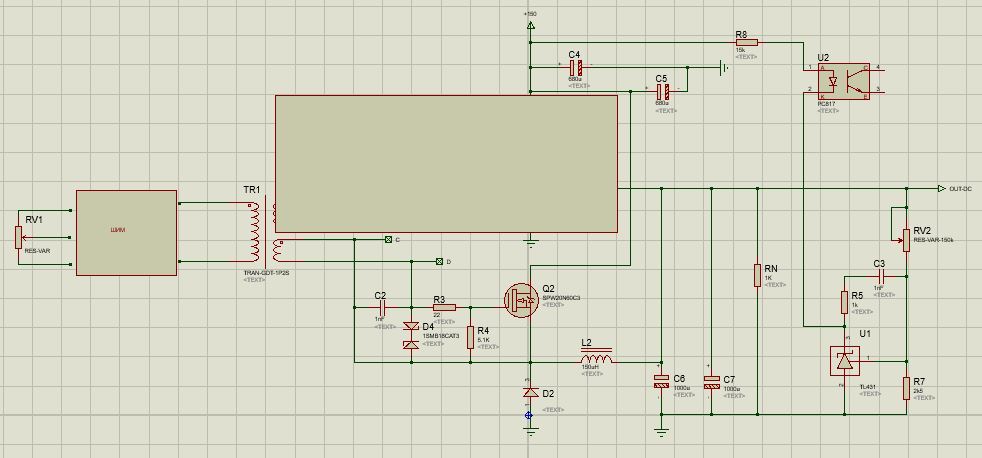Click the U2 reference designator label

pos(823,57)
